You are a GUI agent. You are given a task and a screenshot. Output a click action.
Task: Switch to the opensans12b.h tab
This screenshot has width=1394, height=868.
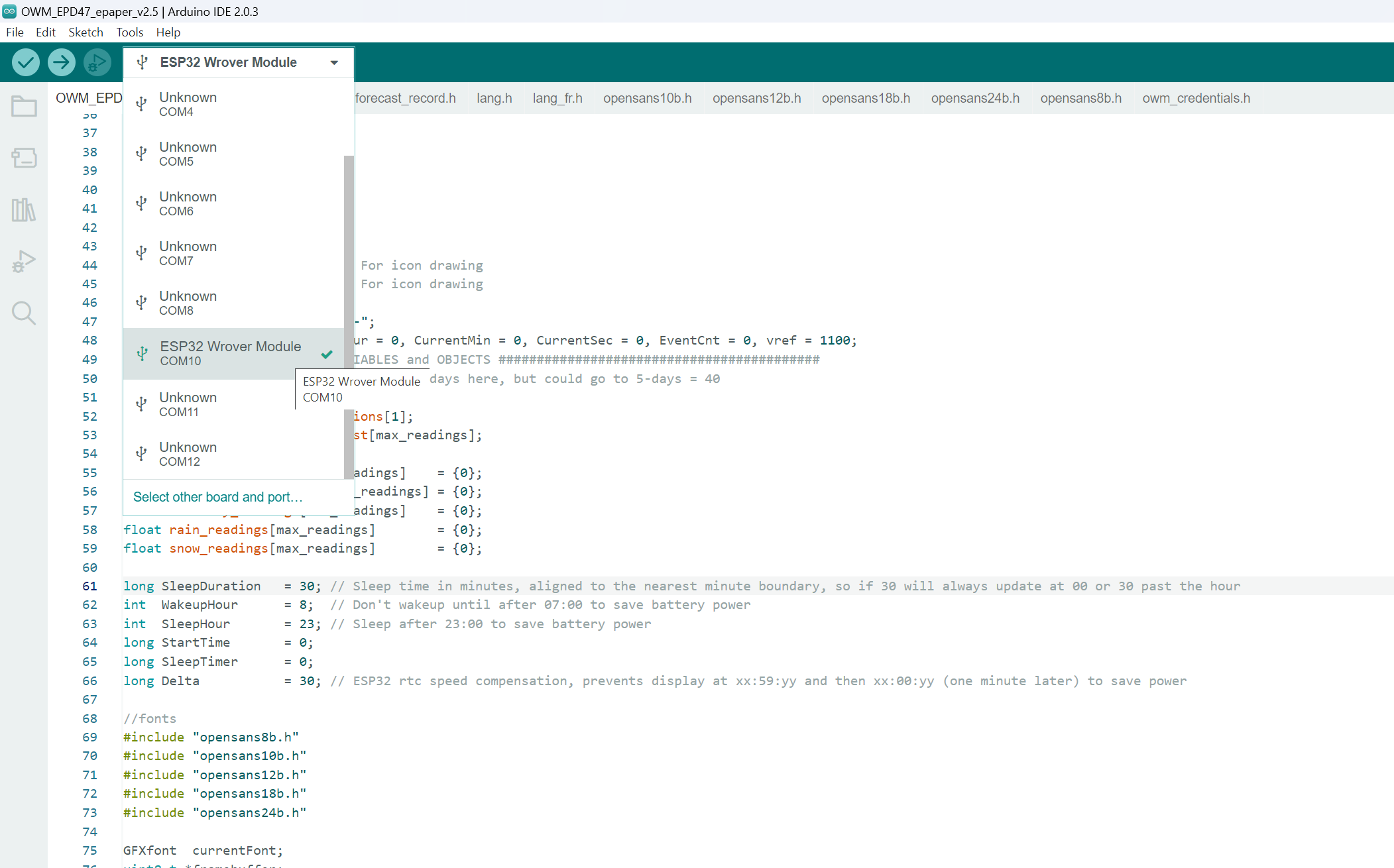[x=757, y=98]
